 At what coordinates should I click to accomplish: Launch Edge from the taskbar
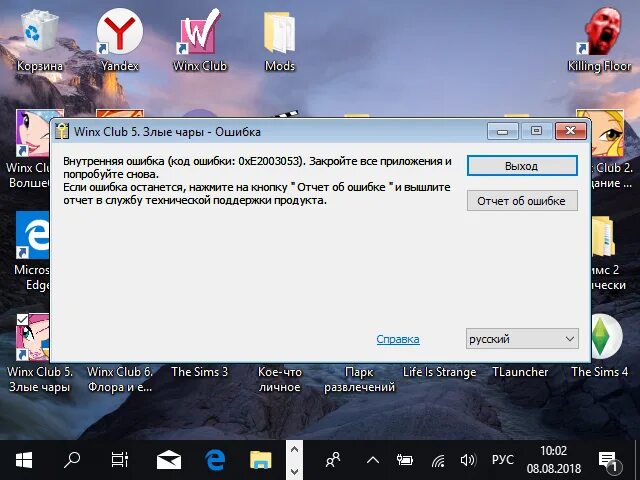click(215, 460)
